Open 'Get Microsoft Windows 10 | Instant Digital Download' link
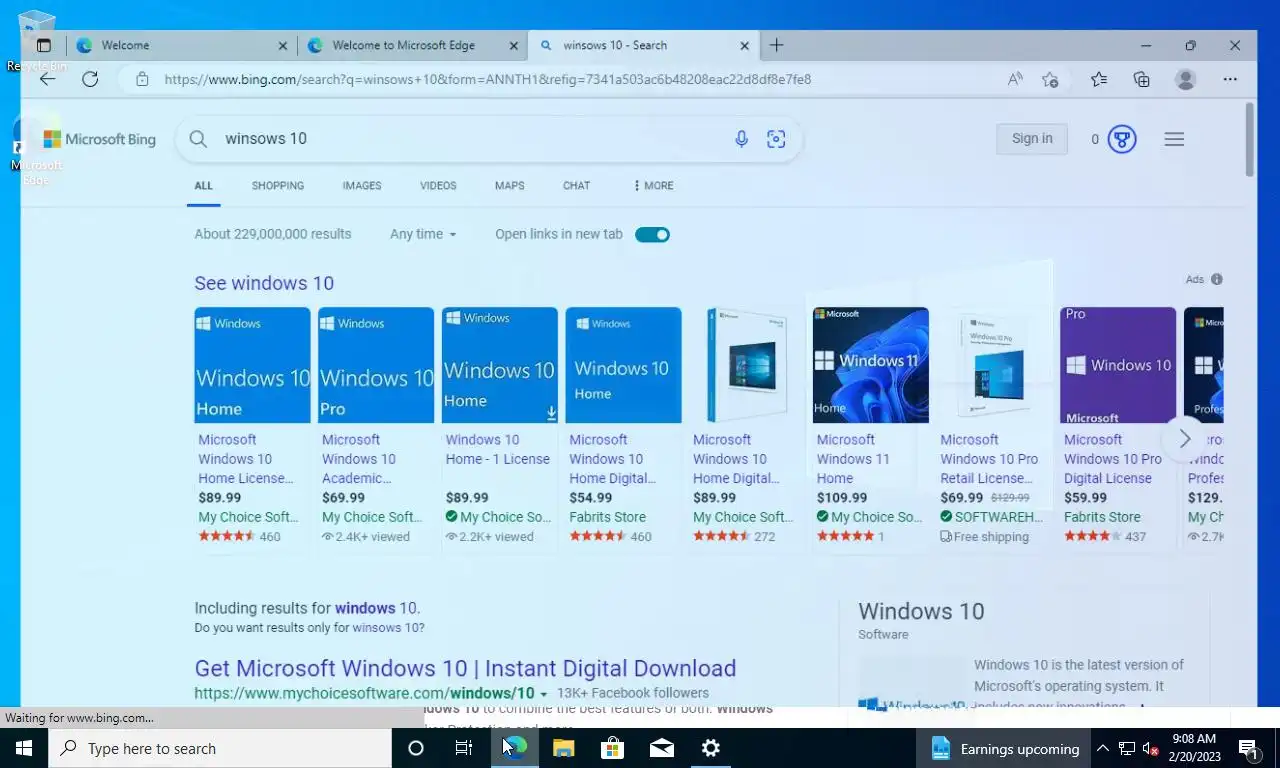This screenshot has height=768, width=1280. [x=465, y=668]
